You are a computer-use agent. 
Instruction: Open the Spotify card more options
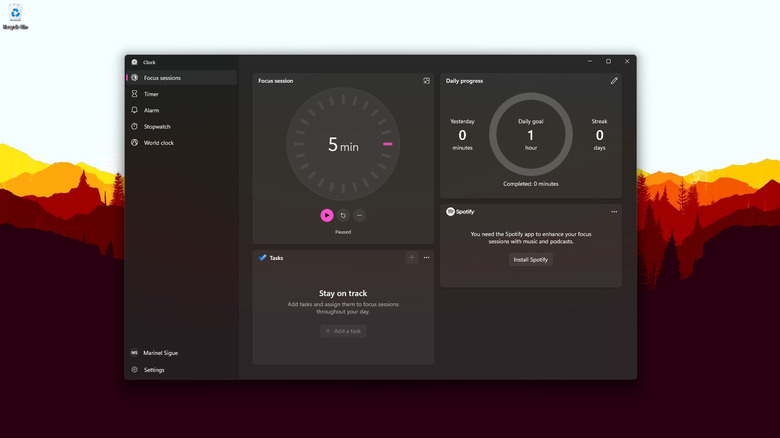tap(614, 212)
